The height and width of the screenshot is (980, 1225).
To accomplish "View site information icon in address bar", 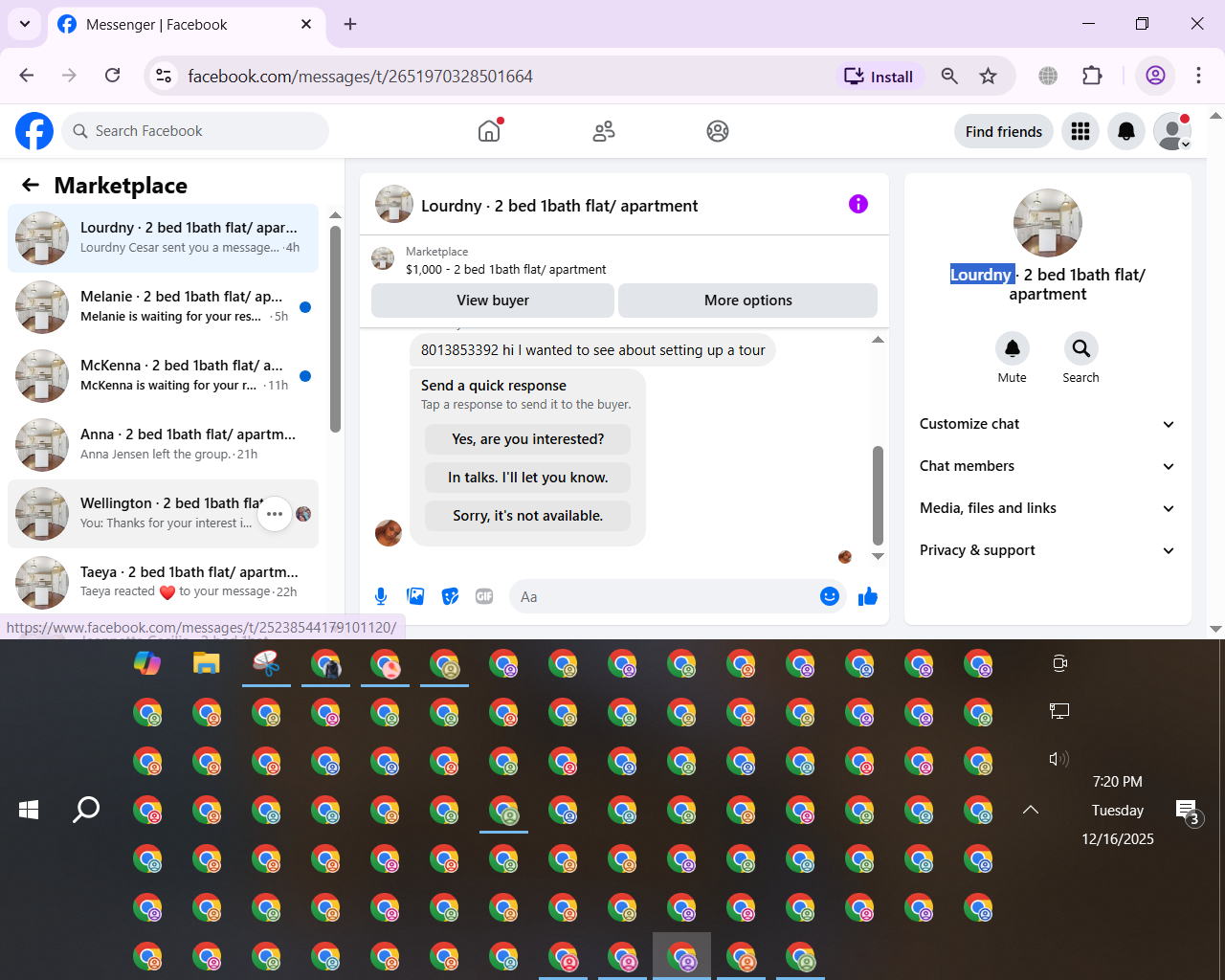I will pyautogui.click(x=164, y=77).
